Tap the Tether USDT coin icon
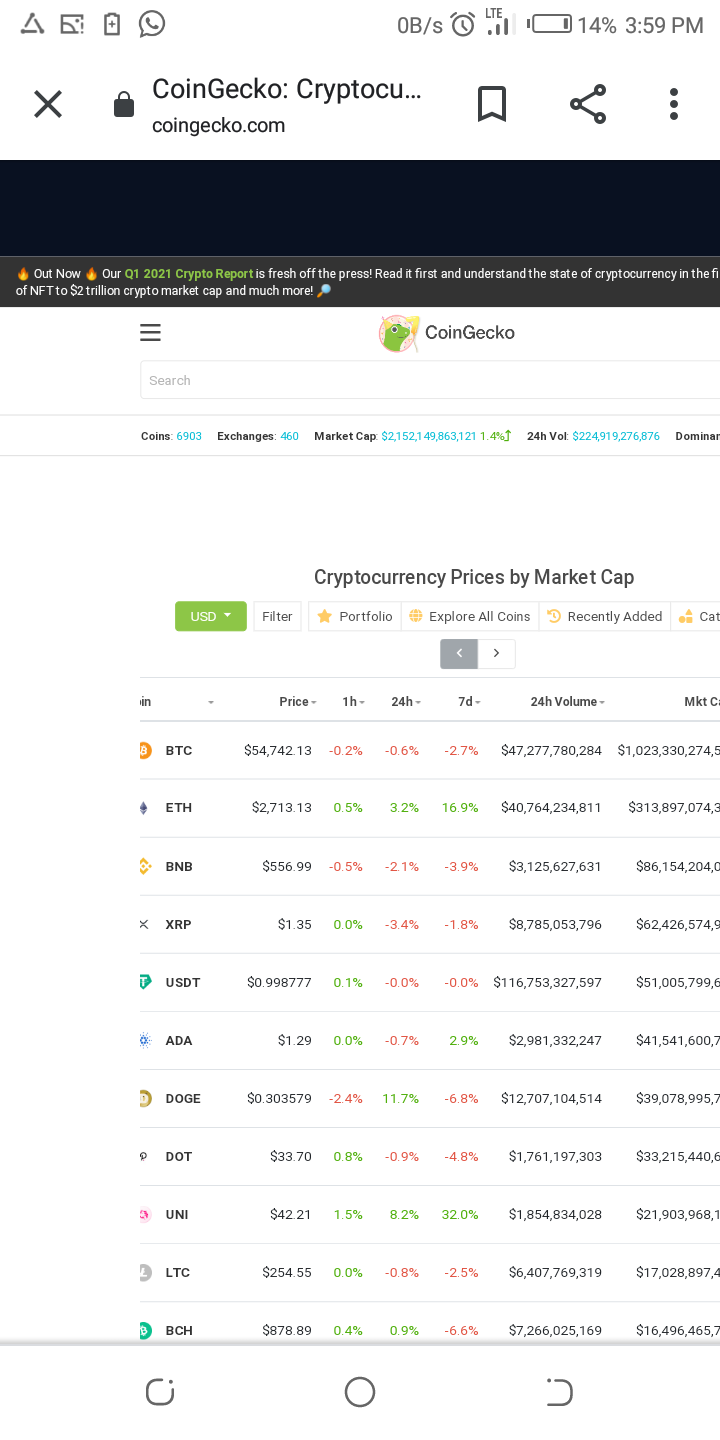The image size is (720, 1440). coord(145,982)
